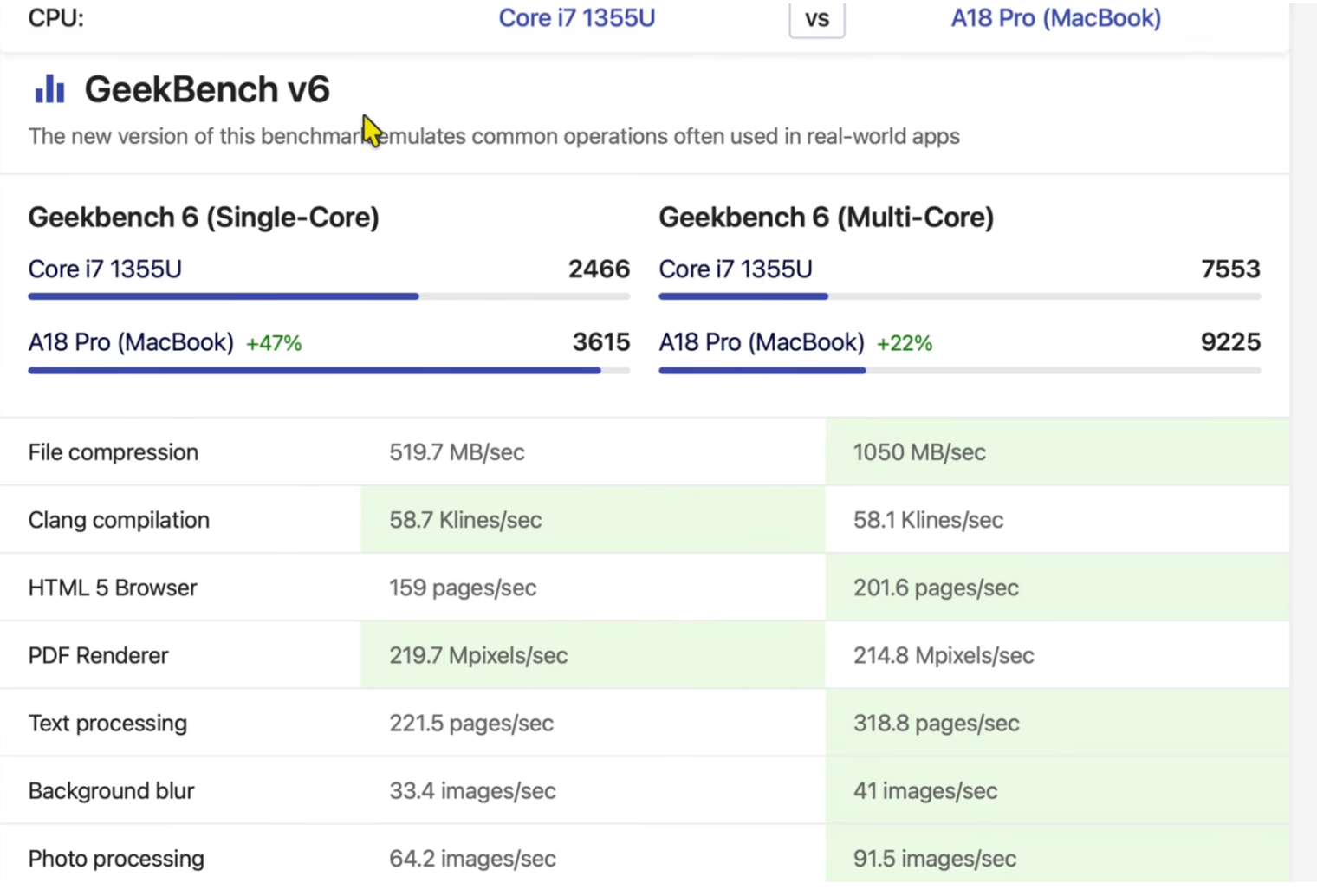Click the "159 pages/sec" value

[x=463, y=588]
